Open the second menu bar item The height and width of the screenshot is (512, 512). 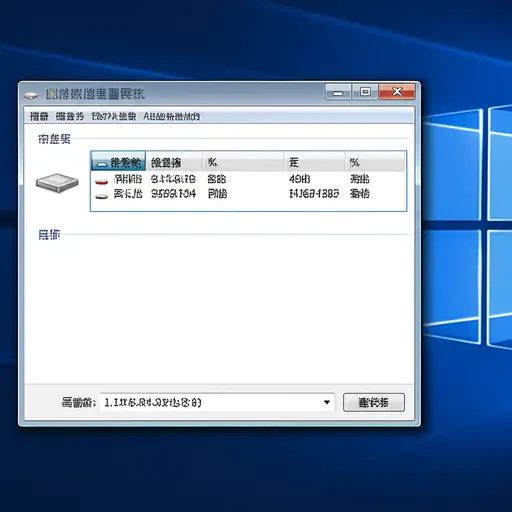tap(69, 116)
